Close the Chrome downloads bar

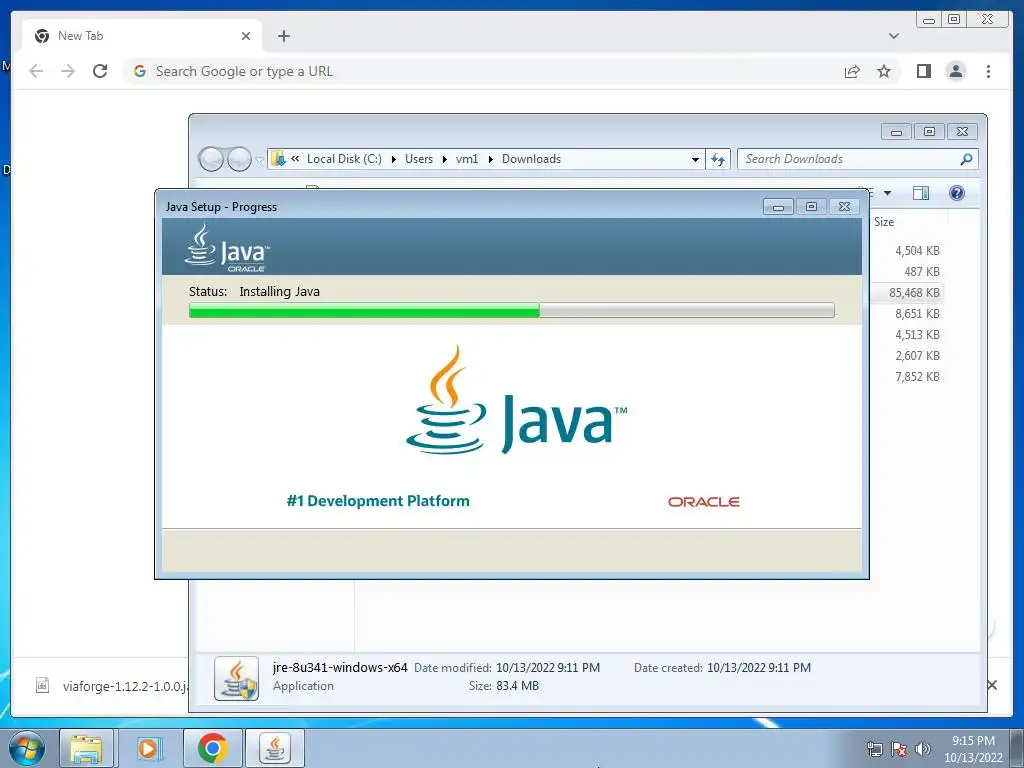click(x=992, y=685)
